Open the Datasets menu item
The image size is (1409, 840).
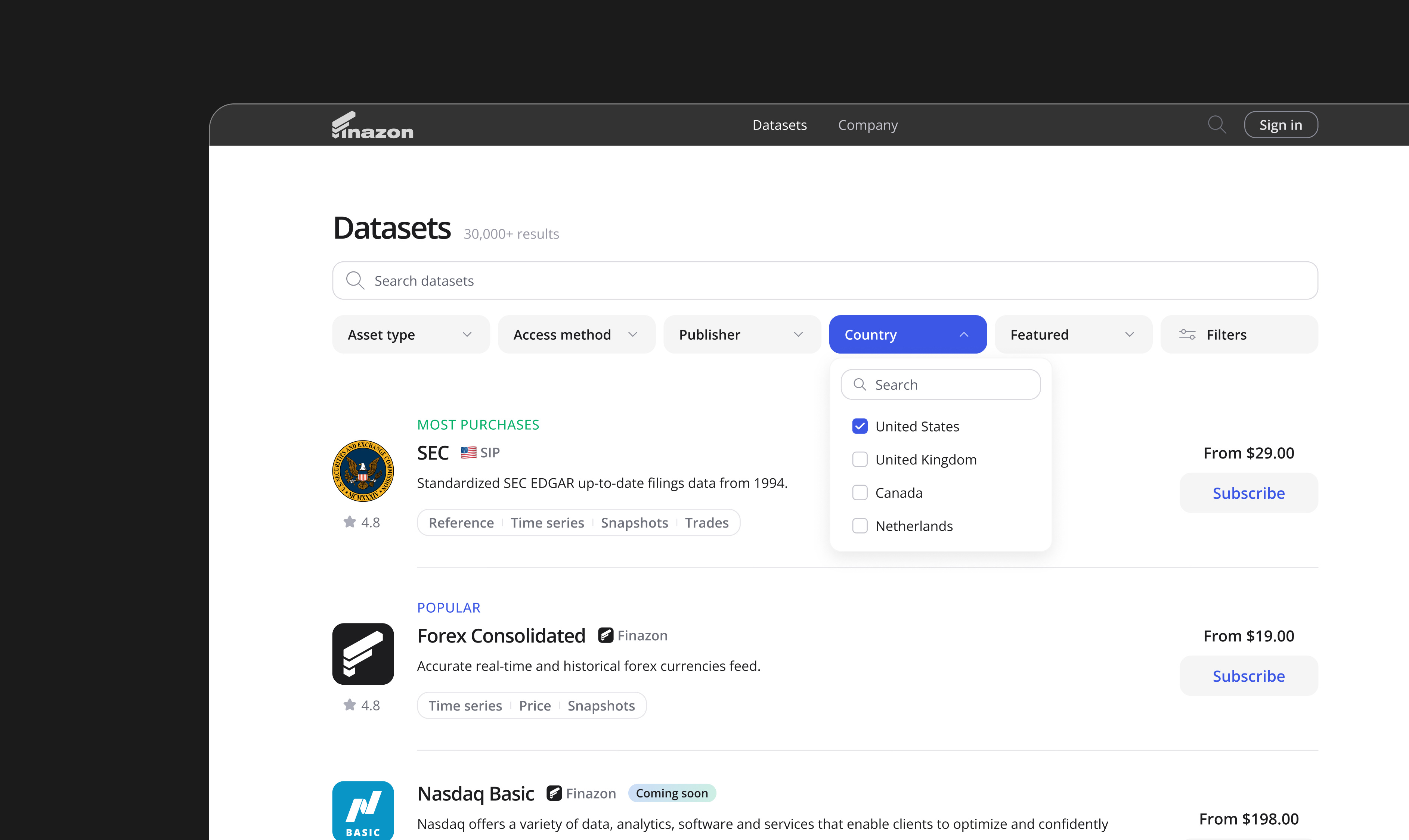pos(779,125)
